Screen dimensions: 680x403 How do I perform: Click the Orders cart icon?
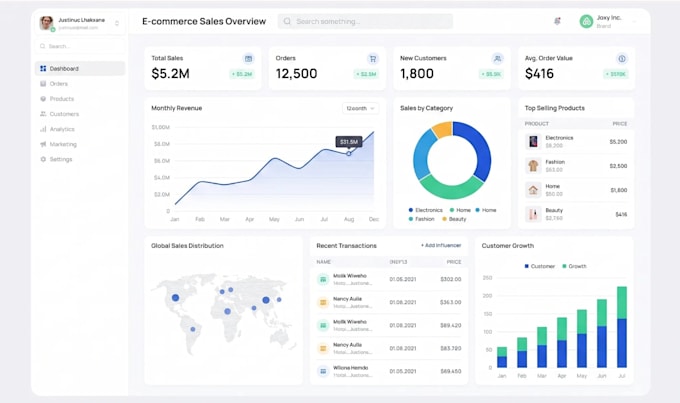point(373,59)
